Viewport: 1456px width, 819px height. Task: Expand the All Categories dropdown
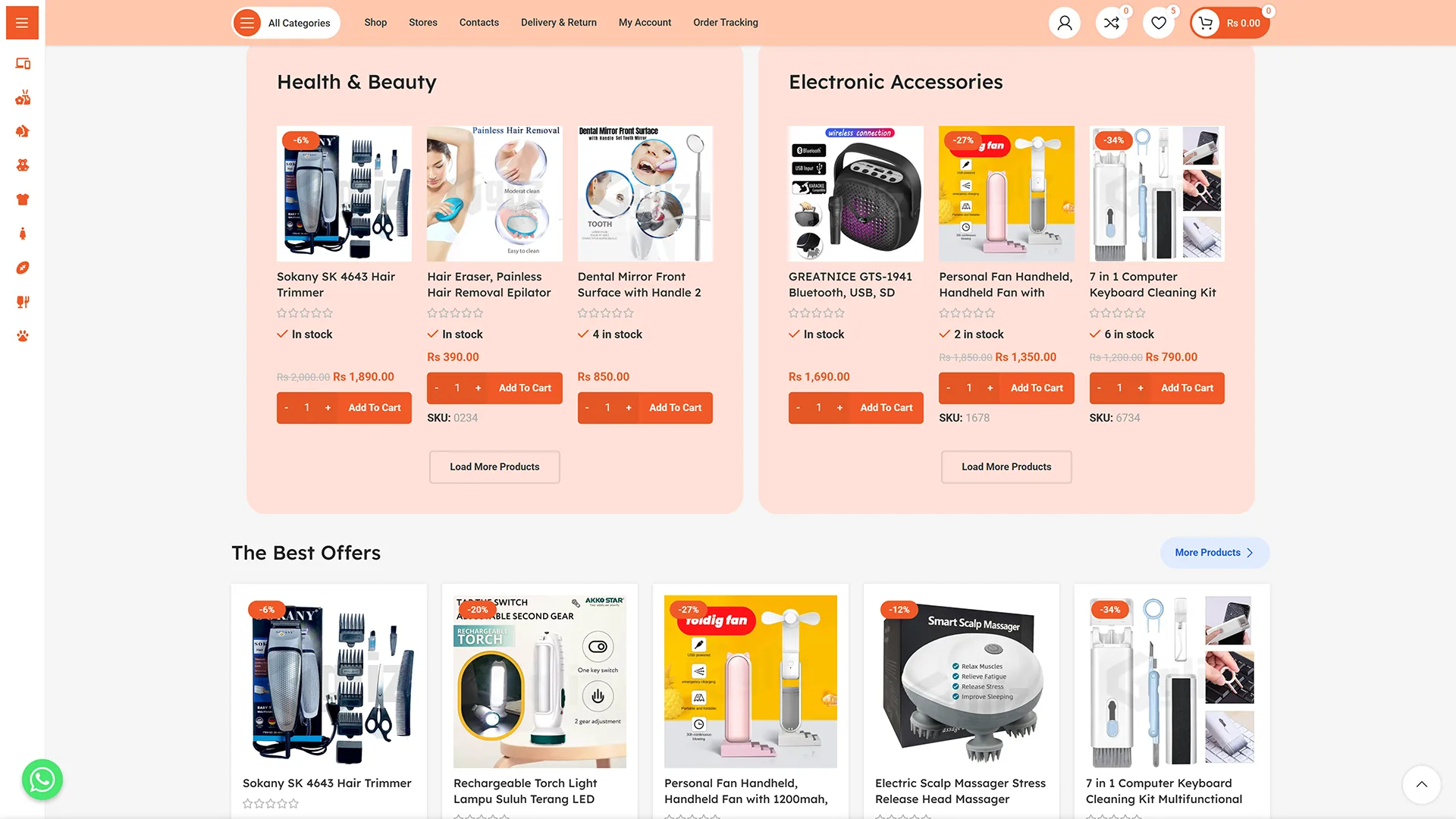pyautogui.click(x=286, y=23)
